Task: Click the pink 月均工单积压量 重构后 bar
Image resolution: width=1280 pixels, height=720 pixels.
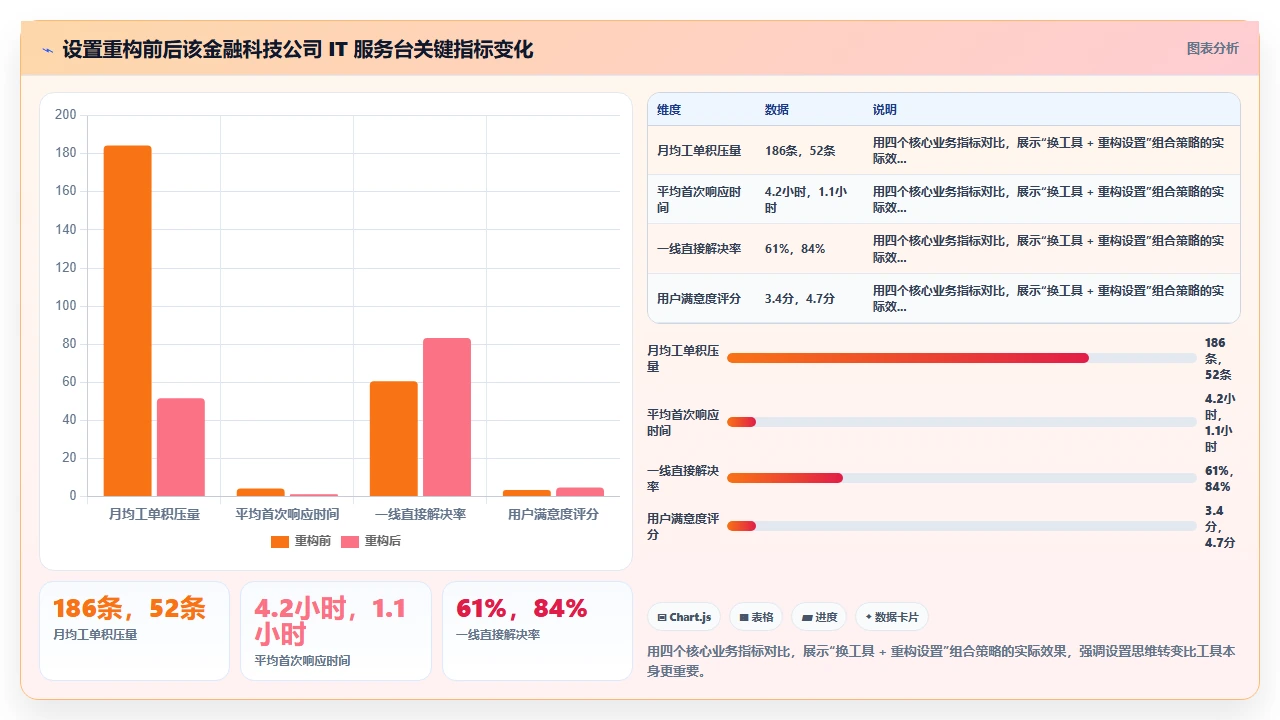Action: point(181,447)
